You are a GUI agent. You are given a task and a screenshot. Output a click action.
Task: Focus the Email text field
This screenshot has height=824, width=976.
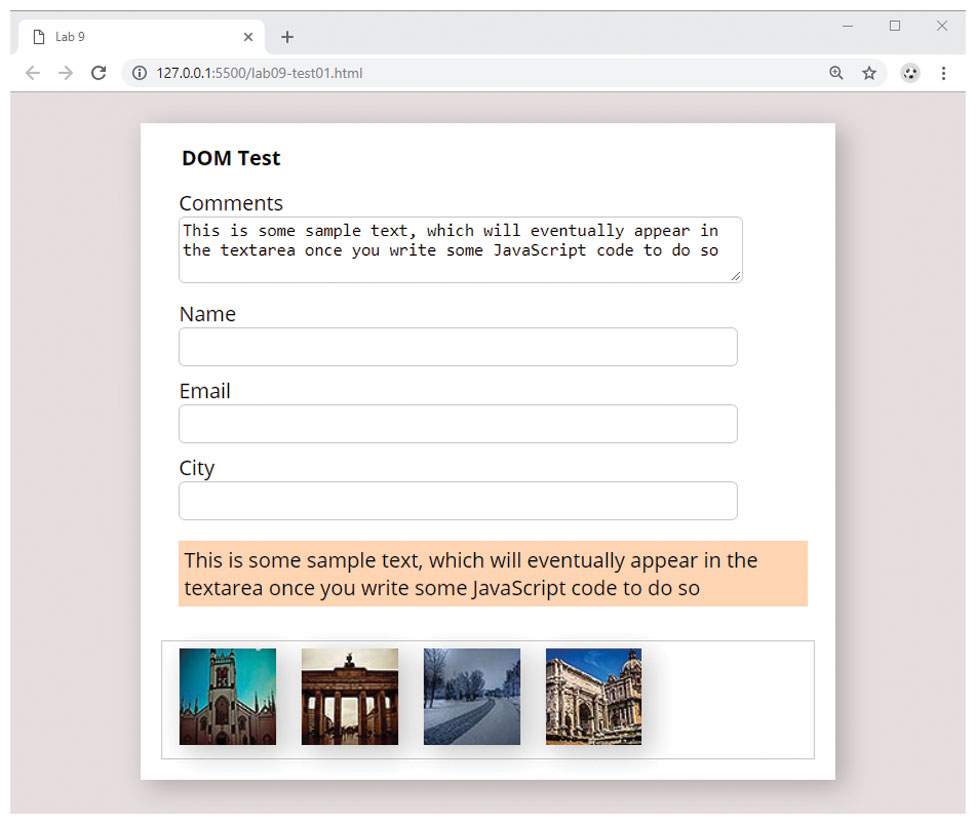(458, 424)
